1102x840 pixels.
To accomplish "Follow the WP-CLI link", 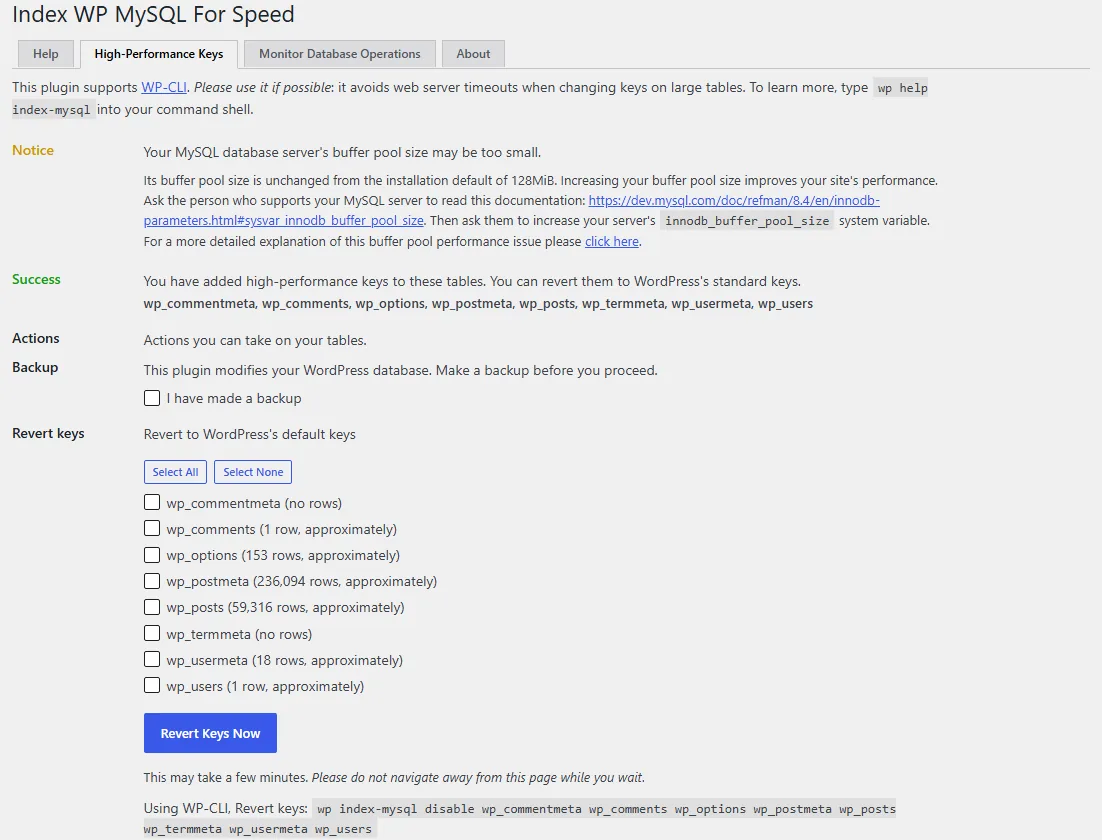I will [164, 87].
